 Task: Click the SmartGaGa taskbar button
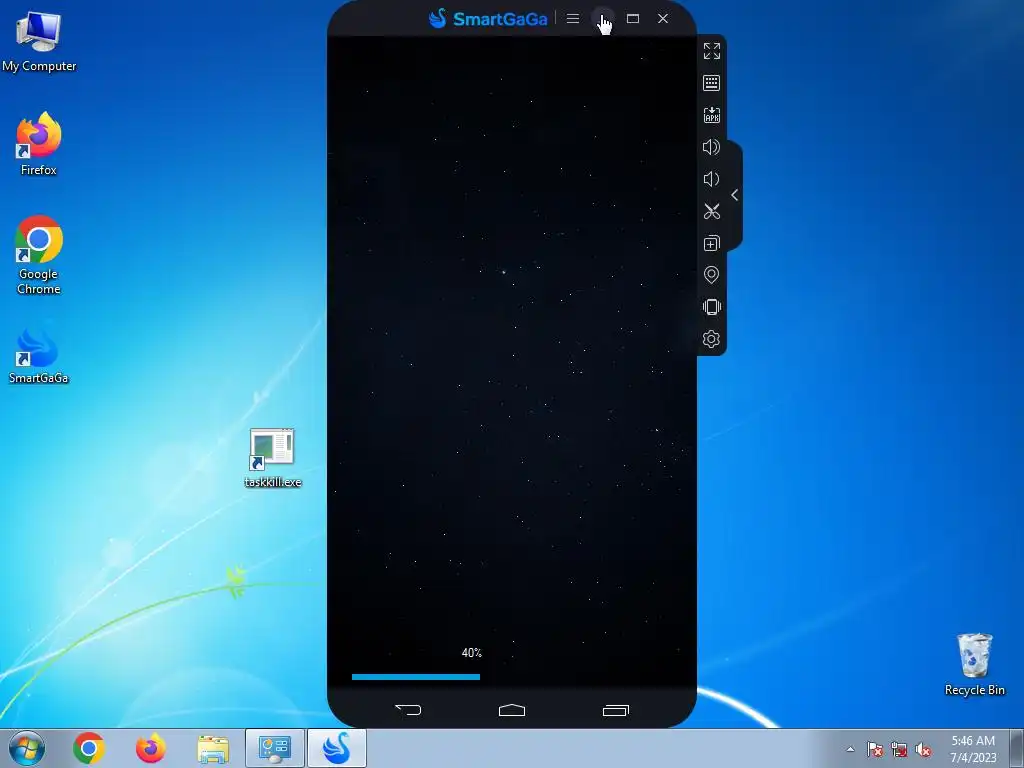(x=337, y=748)
